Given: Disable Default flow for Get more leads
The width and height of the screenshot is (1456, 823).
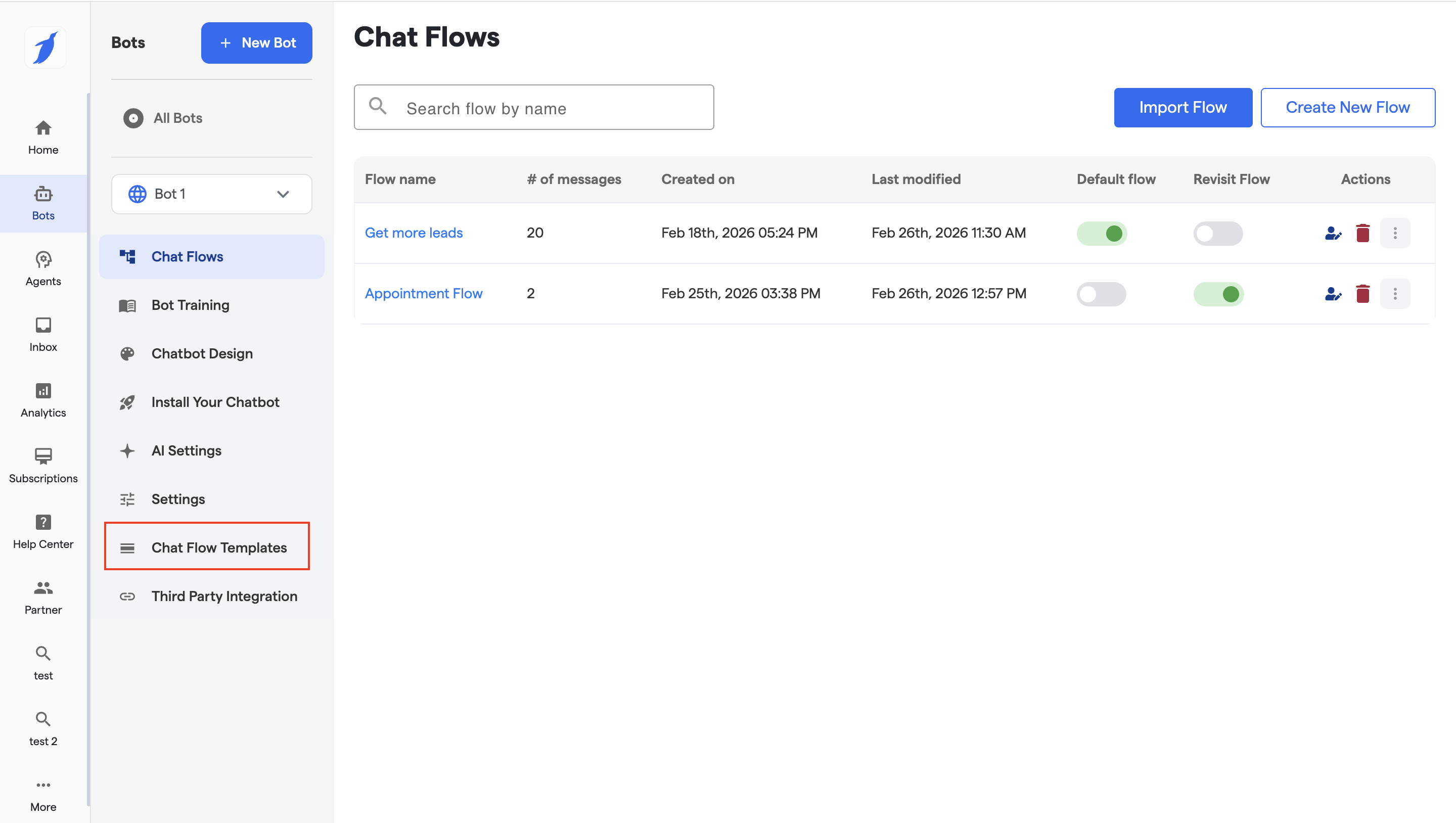Looking at the screenshot, I should (1101, 233).
